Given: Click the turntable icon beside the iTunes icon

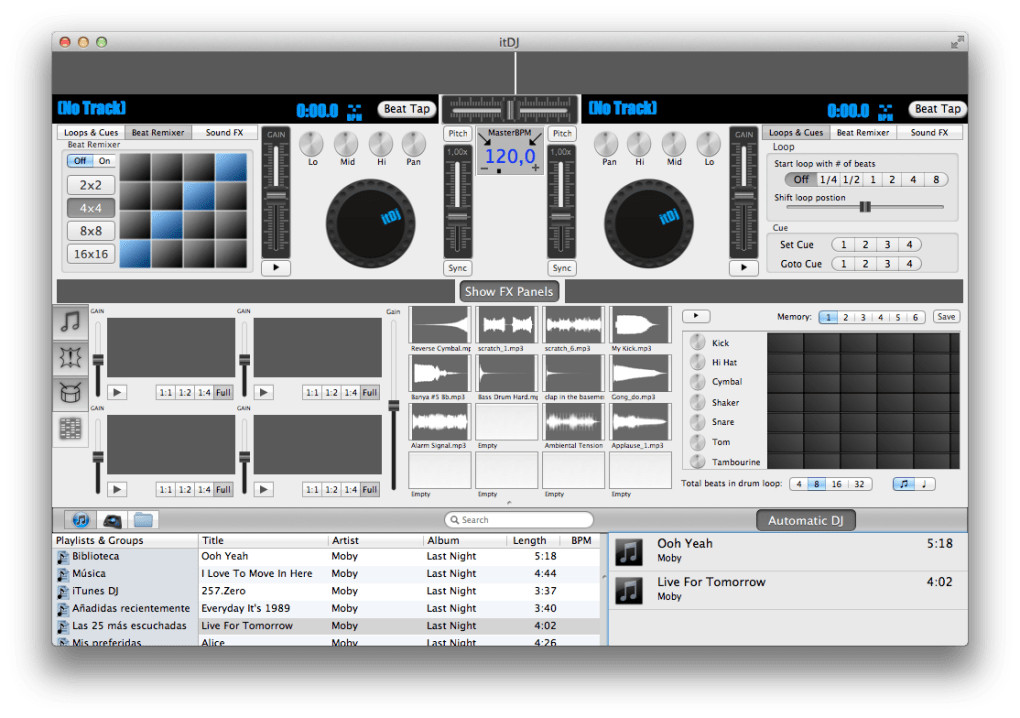Looking at the screenshot, I should 112,520.
